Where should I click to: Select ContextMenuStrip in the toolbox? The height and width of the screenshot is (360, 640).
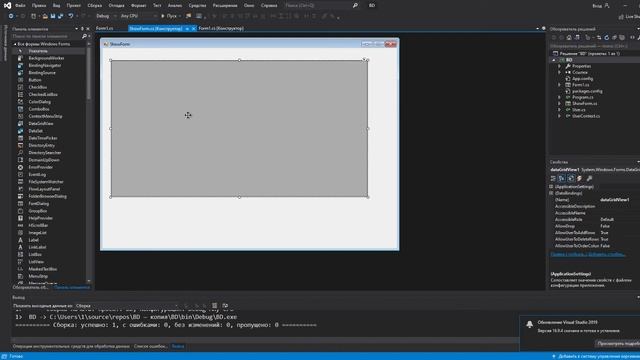pyautogui.click(x=45, y=116)
